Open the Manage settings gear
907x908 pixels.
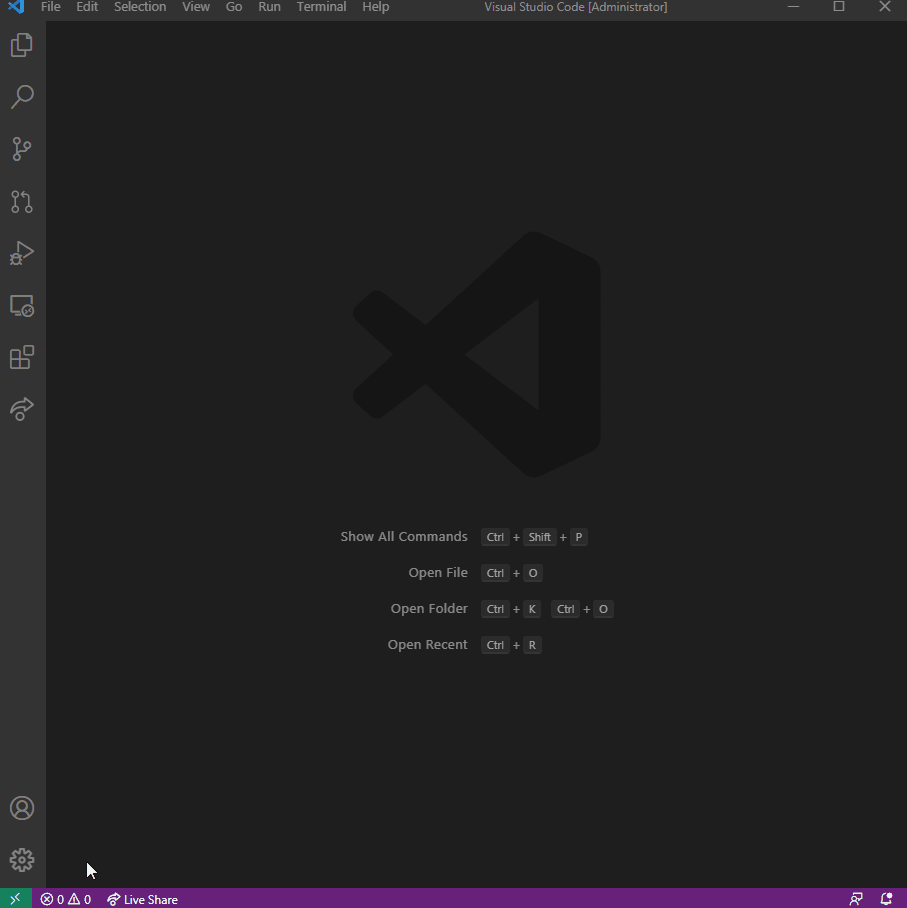22,859
